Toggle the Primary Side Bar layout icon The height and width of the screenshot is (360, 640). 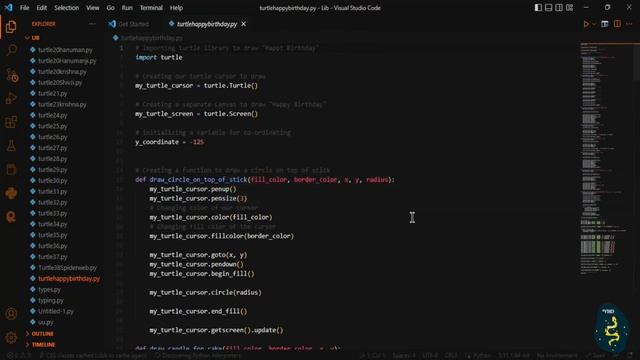[x=538, y=8]
